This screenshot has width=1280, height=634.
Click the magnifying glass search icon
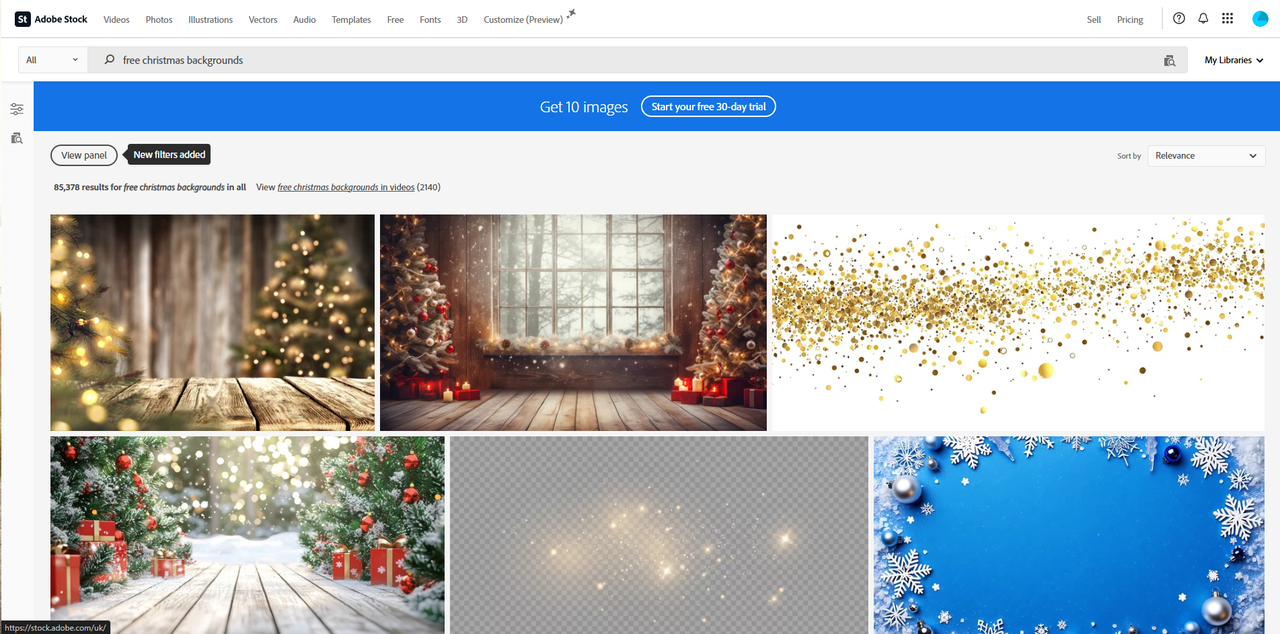point(106,60)
